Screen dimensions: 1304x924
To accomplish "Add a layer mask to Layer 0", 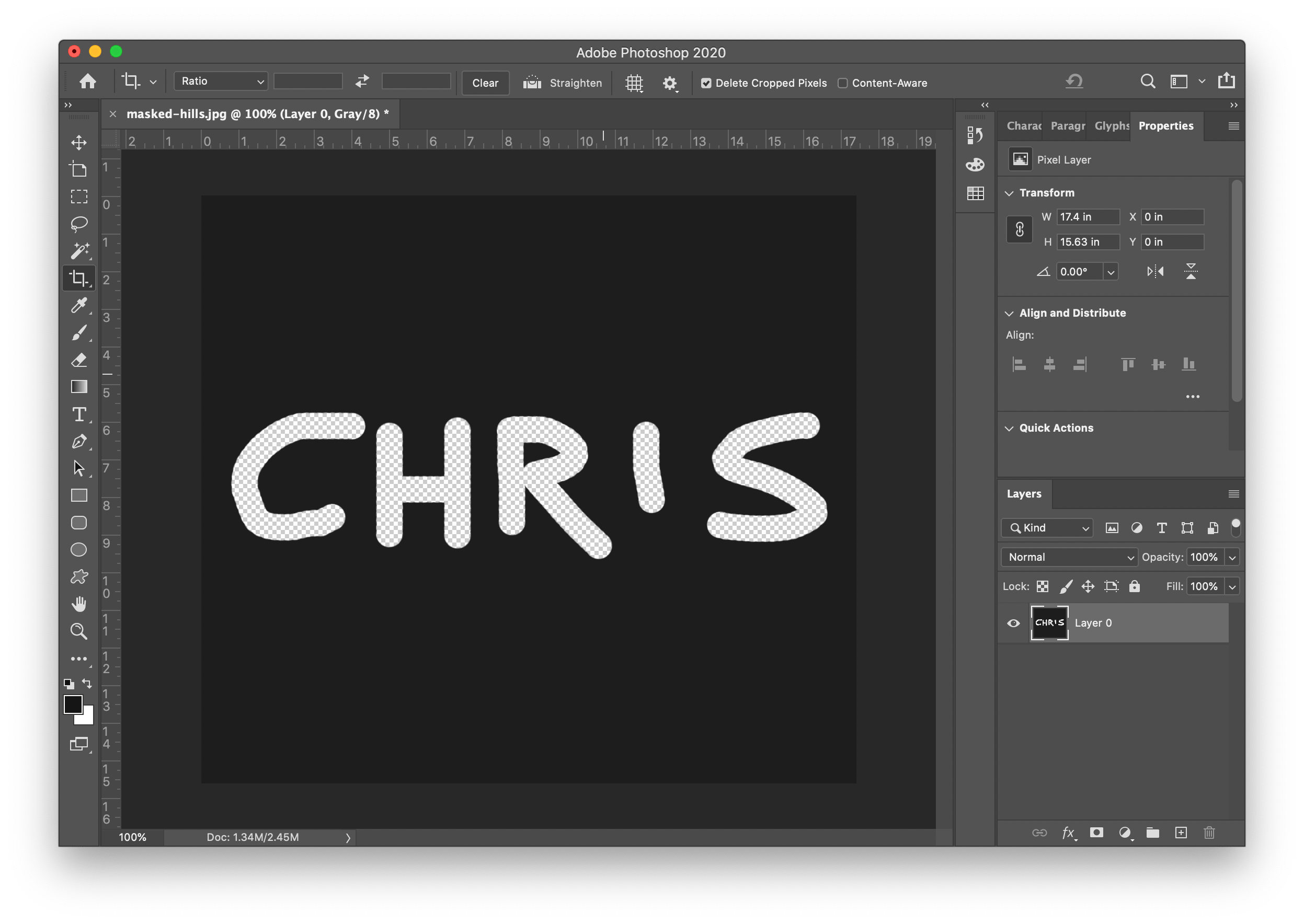I will 1096,833.
